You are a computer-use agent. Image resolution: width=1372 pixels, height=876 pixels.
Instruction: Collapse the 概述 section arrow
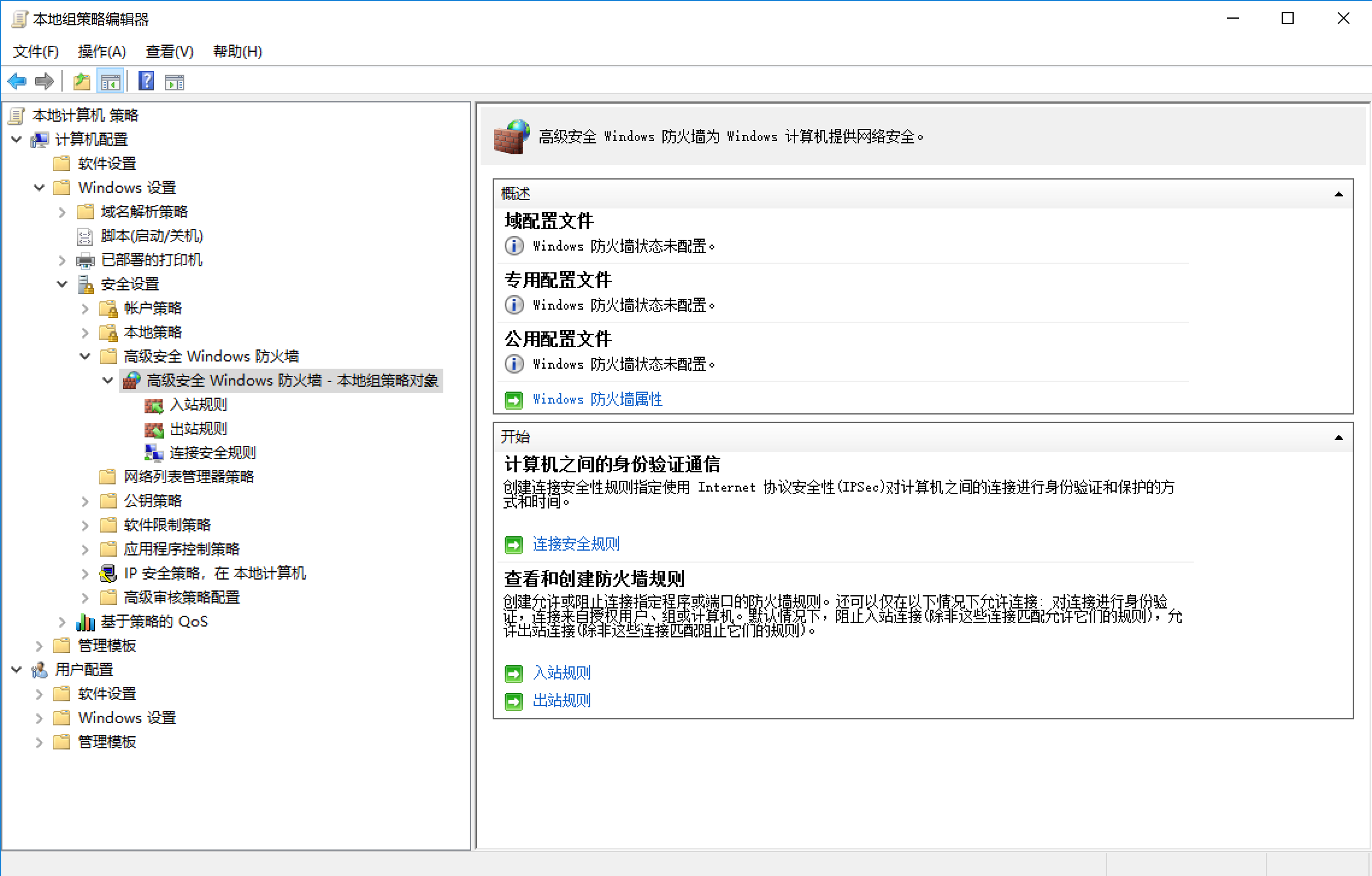1338,194
